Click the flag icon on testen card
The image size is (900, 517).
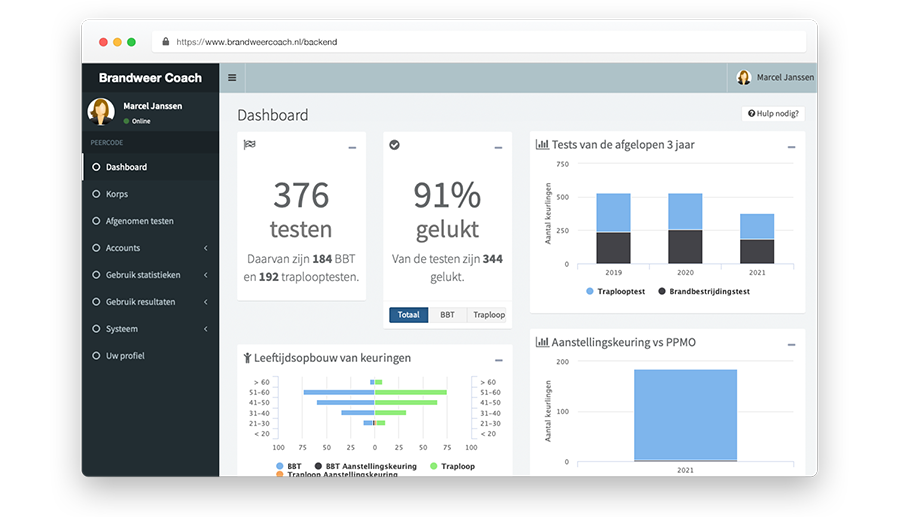249,145
